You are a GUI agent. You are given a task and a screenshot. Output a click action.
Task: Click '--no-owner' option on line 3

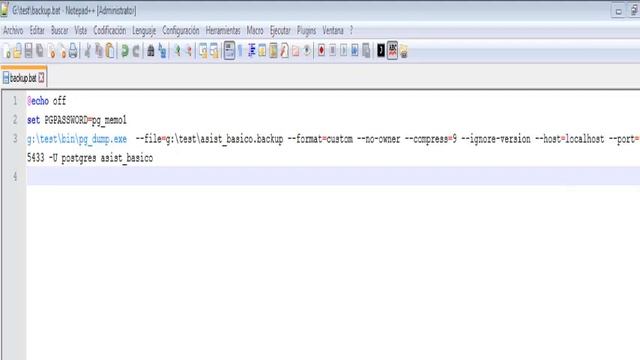[x=378, y=139]
